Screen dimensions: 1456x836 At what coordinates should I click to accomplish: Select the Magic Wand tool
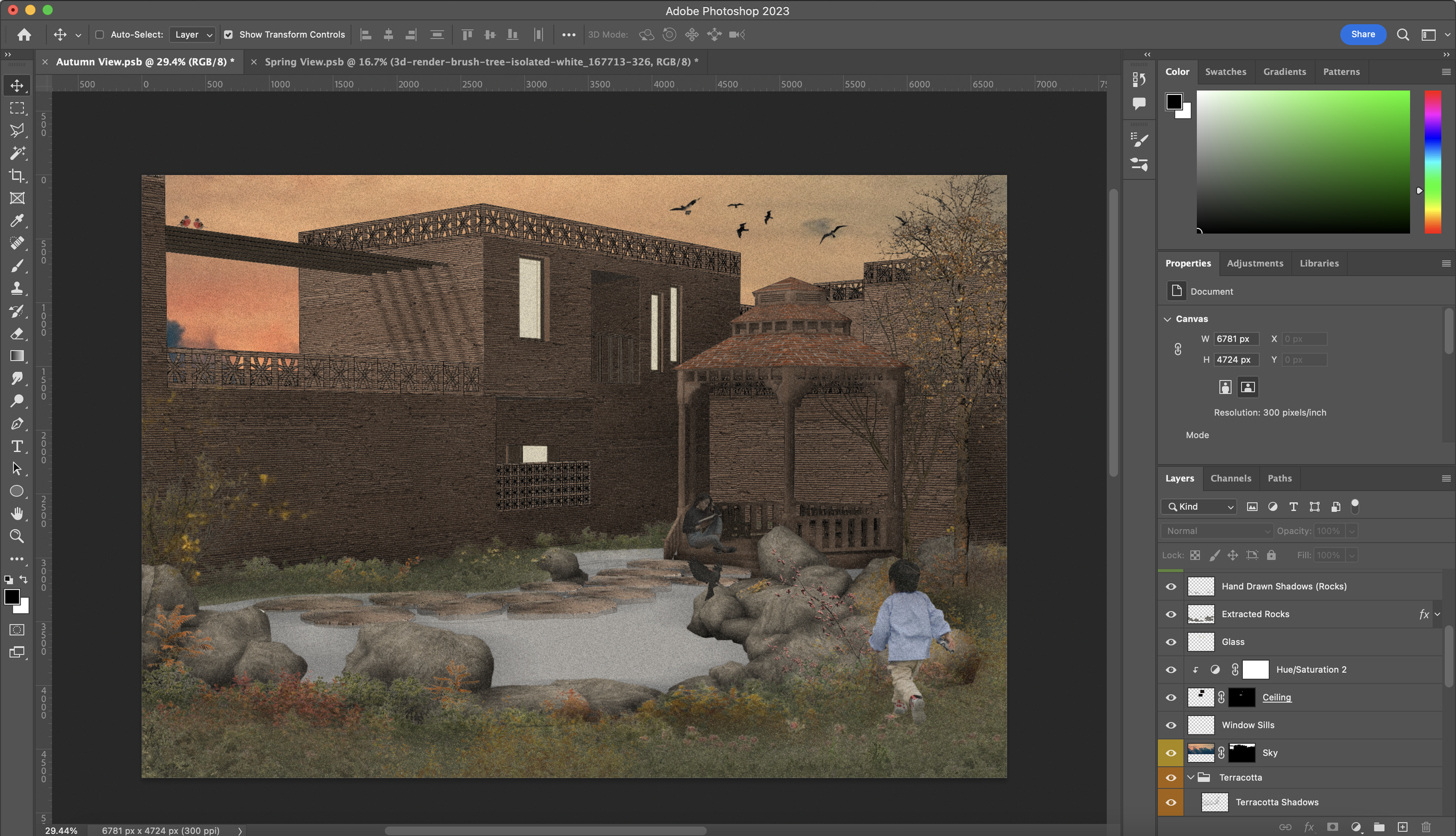coord(17,153)
